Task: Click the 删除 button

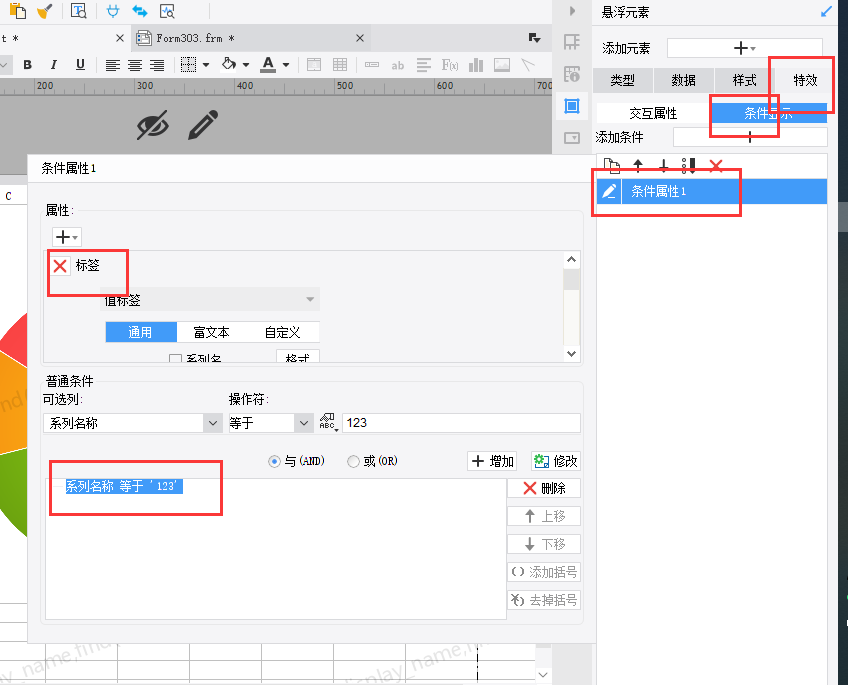Action: point(544,488)
